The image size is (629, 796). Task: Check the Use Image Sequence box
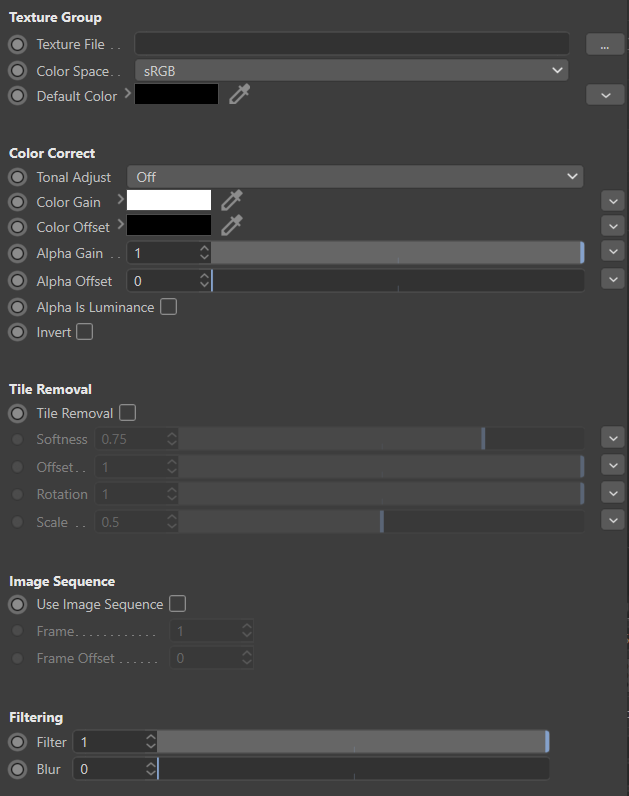(177, 604)
